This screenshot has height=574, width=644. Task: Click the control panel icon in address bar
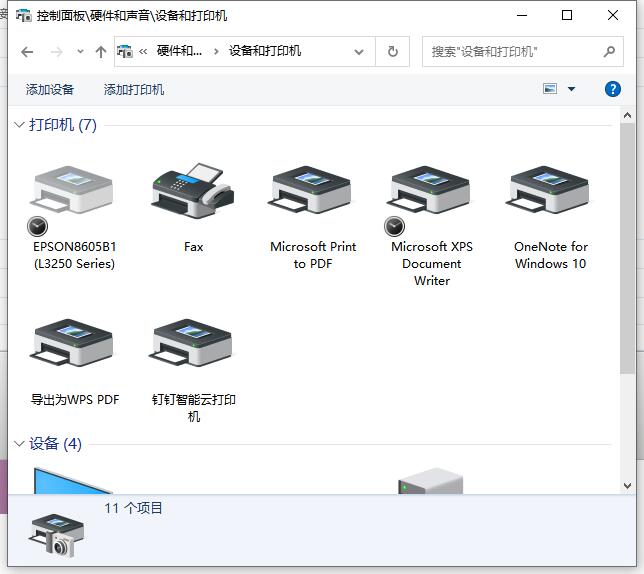(x=125, y=52)
